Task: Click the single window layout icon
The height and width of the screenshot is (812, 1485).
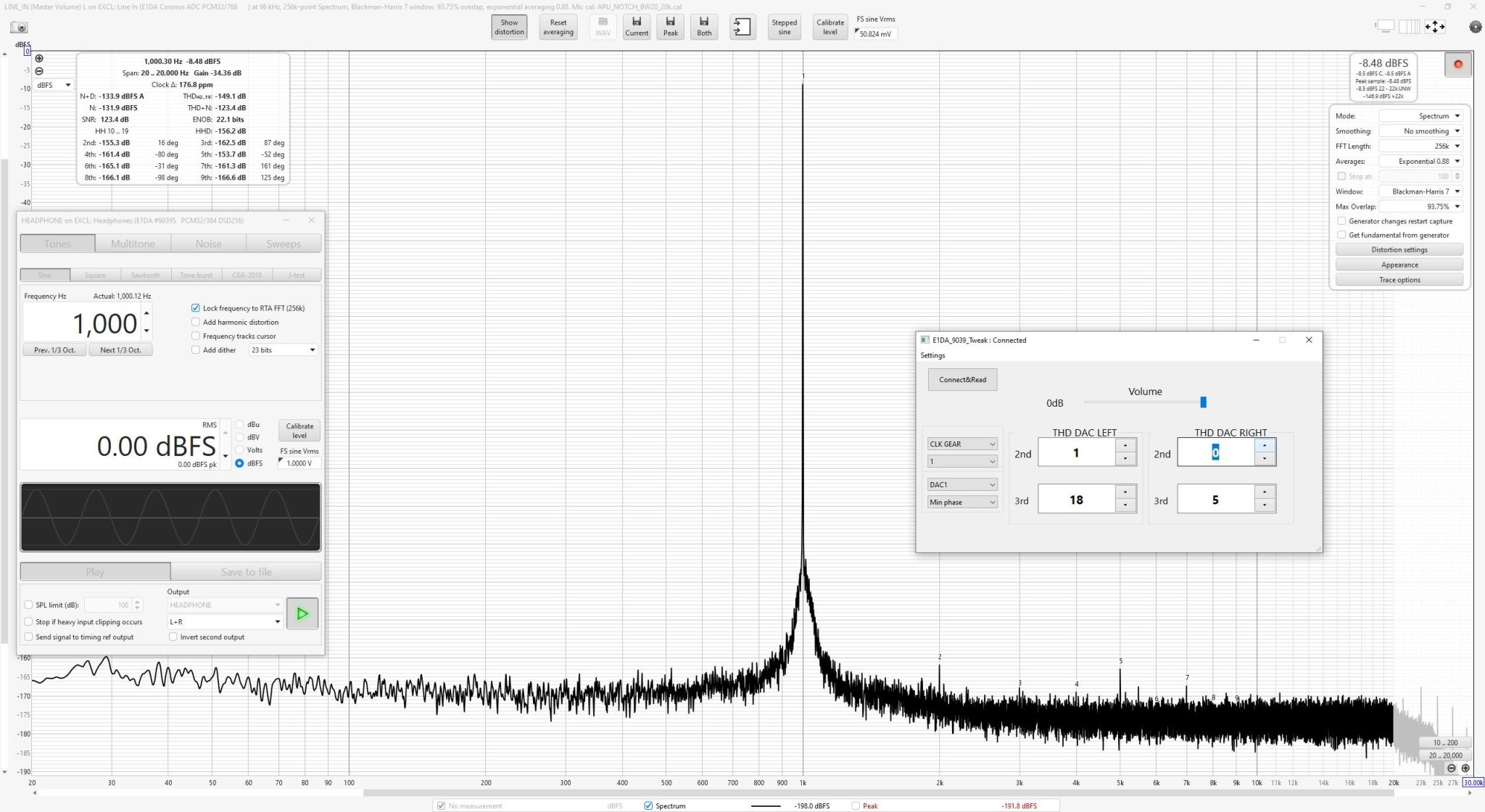Action: [x=1385, y=27]
